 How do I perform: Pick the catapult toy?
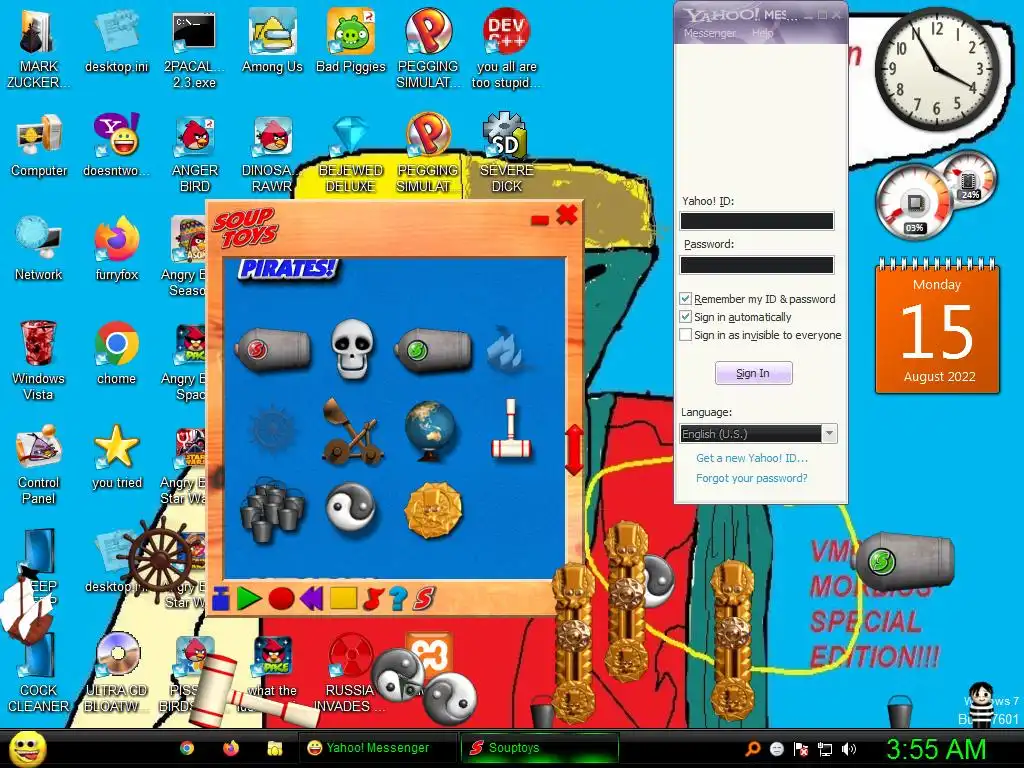click(353, 431)
